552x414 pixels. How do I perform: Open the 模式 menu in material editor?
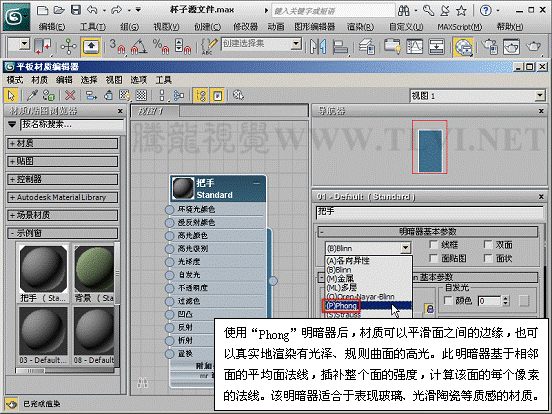[x=15, y=80]
